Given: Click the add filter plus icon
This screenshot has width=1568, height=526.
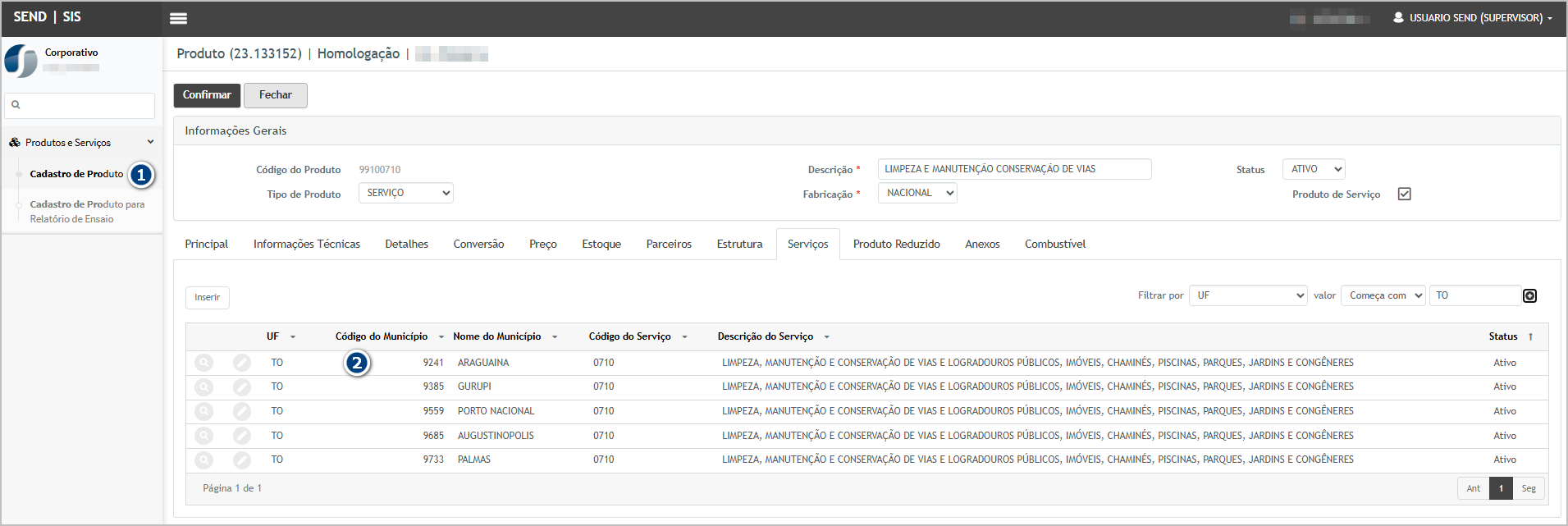Looking at the screenshot, I should click(1529, 296).
